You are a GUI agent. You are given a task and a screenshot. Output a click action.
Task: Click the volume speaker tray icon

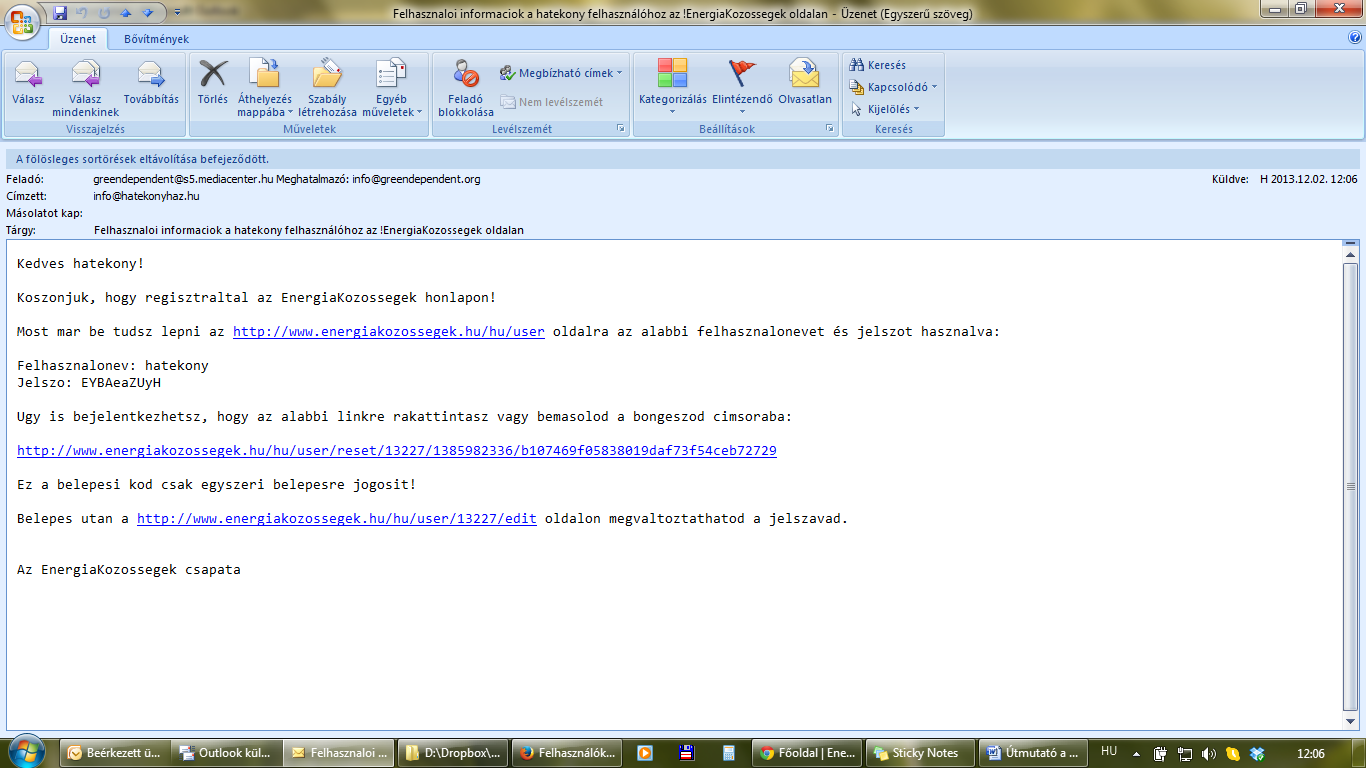(1209, 753)
